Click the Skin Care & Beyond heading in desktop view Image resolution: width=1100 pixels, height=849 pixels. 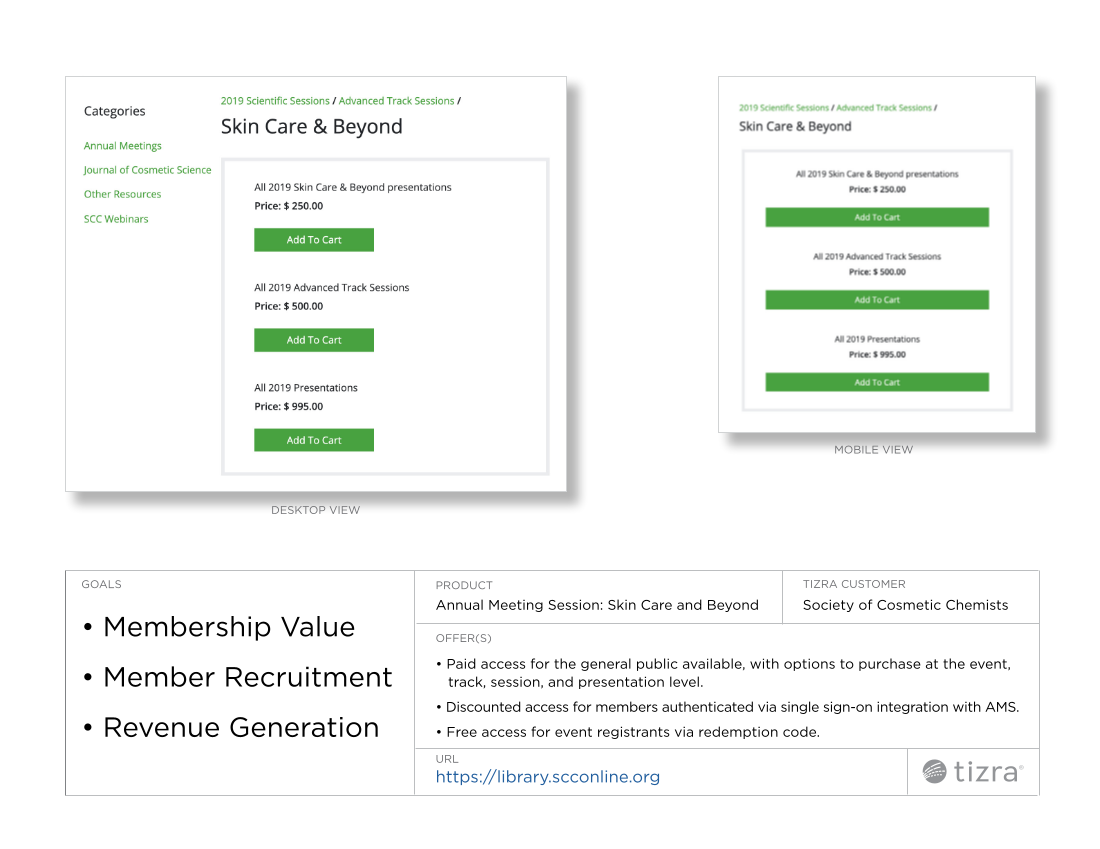pyautogui.click(x=312, y=127)
